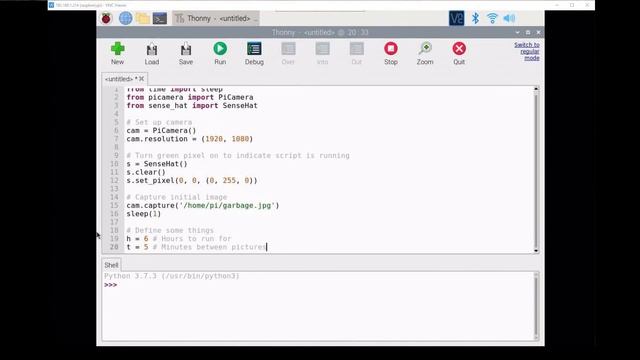The width and height of the screenshot is (640, 360).
Task: Click in the Shell prompt input area
Action: (318, 285)
